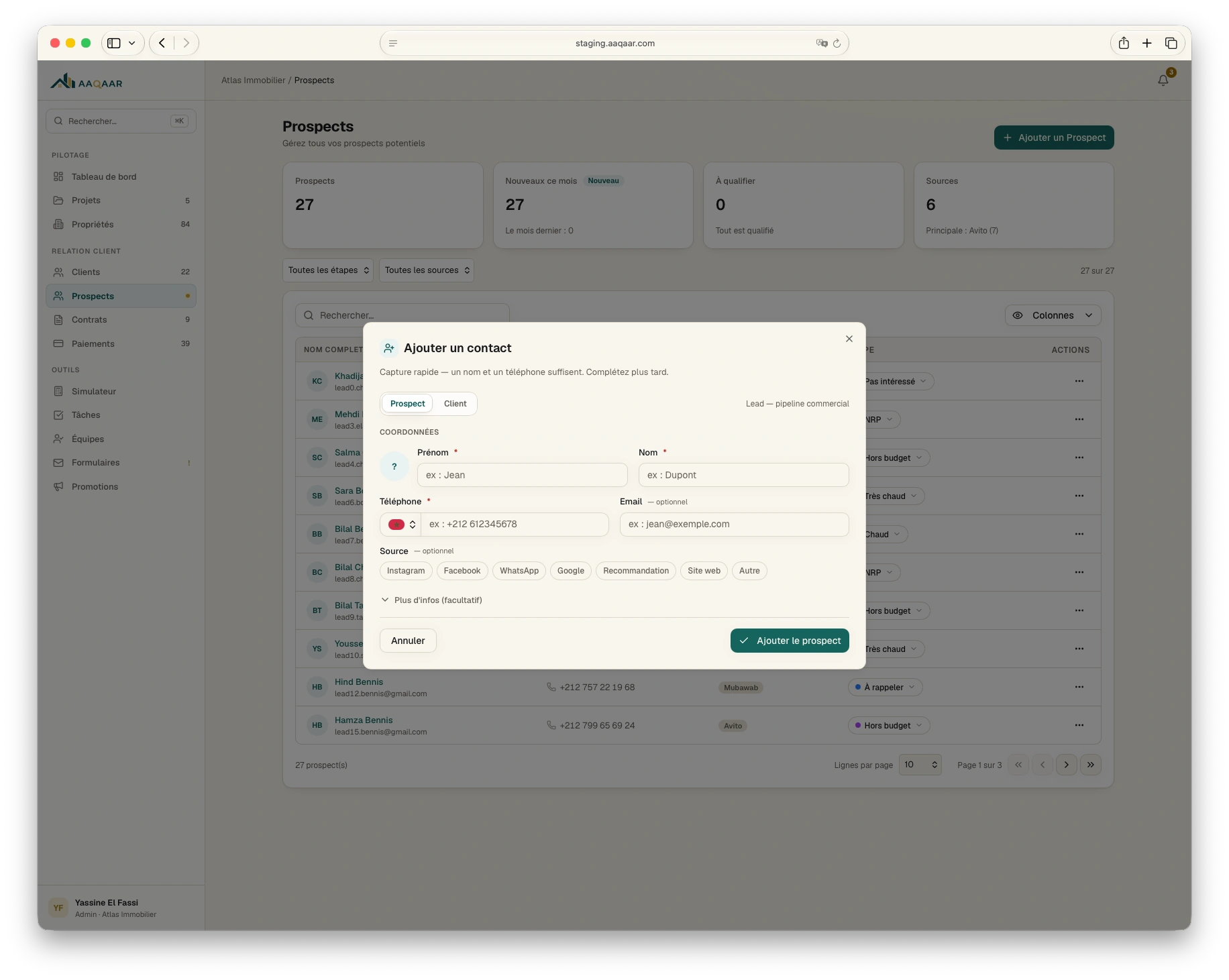1229x980 pixels.
Task: Open actions menu for Pas intéressé row
Action: pos(1079,381)
